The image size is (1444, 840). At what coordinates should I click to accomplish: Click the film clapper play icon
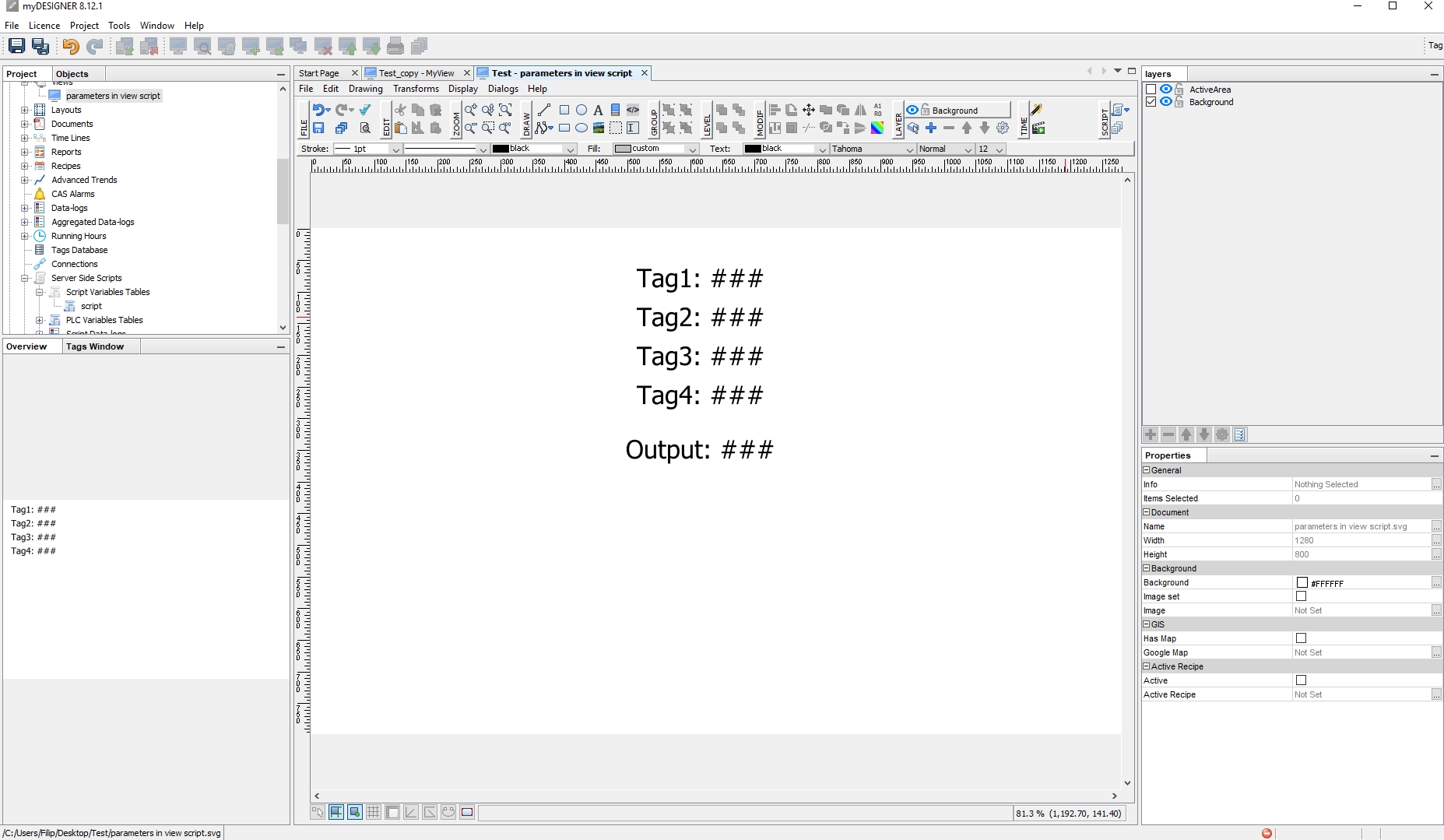[1038, 128]
